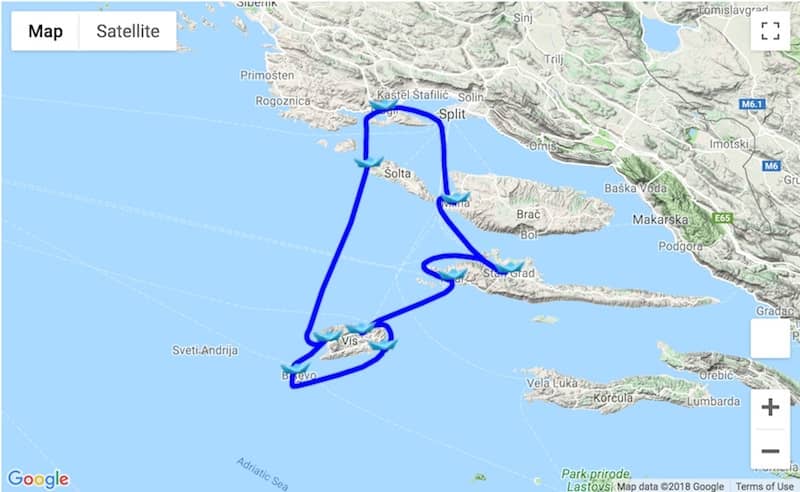Select the boat marker at Stari Grad

(510, 266)
